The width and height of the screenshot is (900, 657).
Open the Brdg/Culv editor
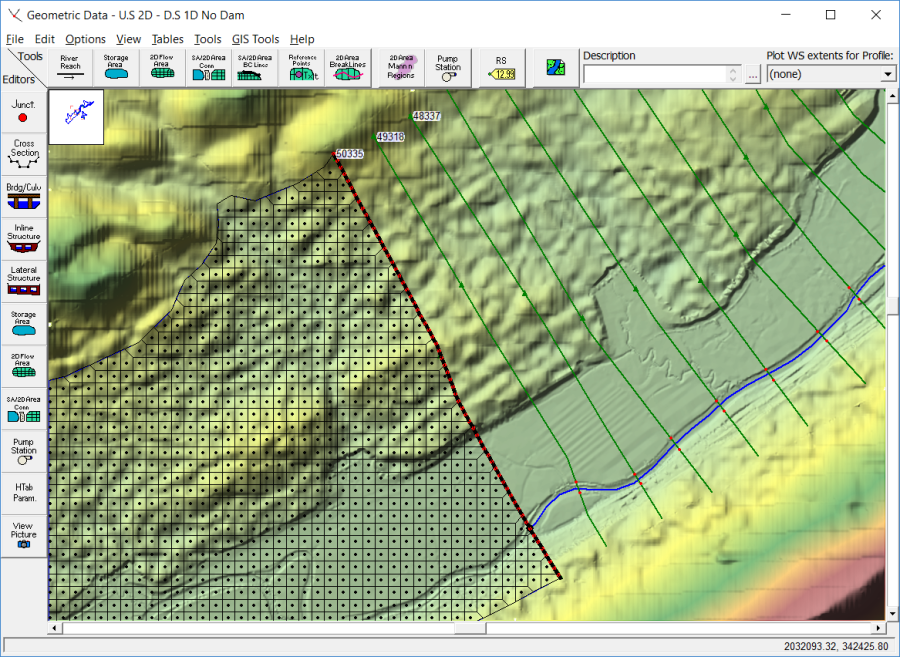pyautogui.click(x=24, y=195)
